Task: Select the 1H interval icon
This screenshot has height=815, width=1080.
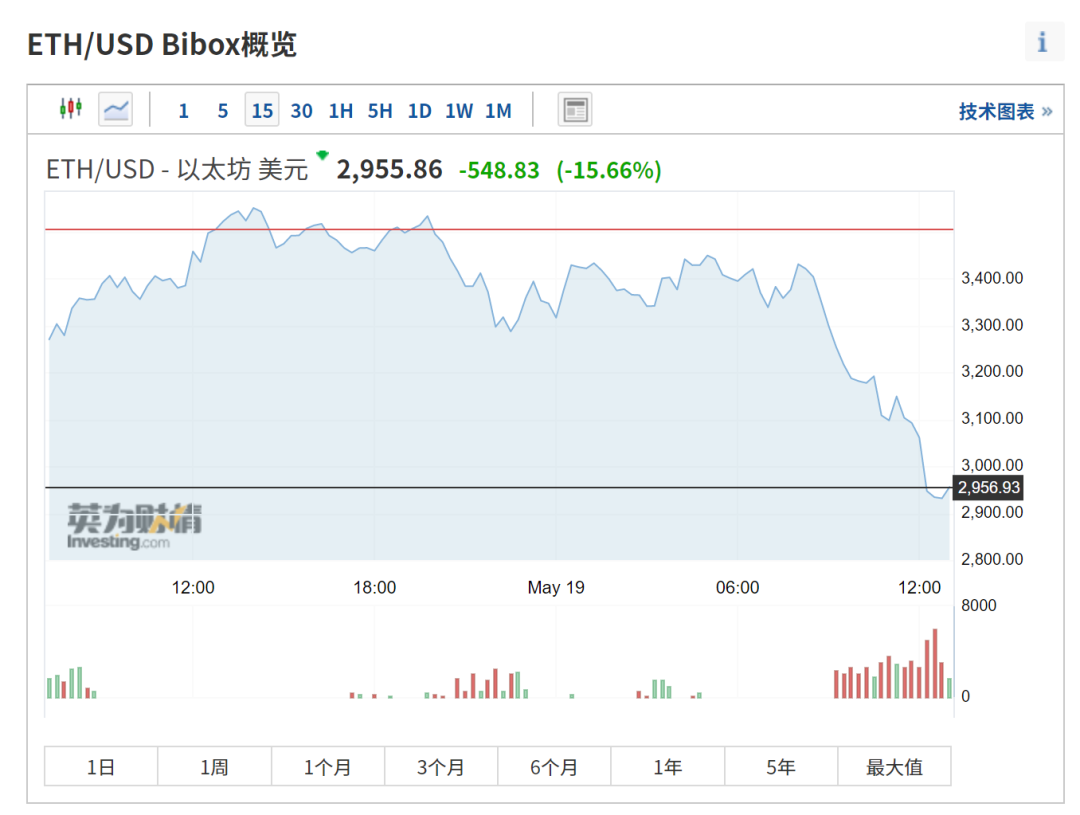Action: pyautogui.click(x=340, y=111)
